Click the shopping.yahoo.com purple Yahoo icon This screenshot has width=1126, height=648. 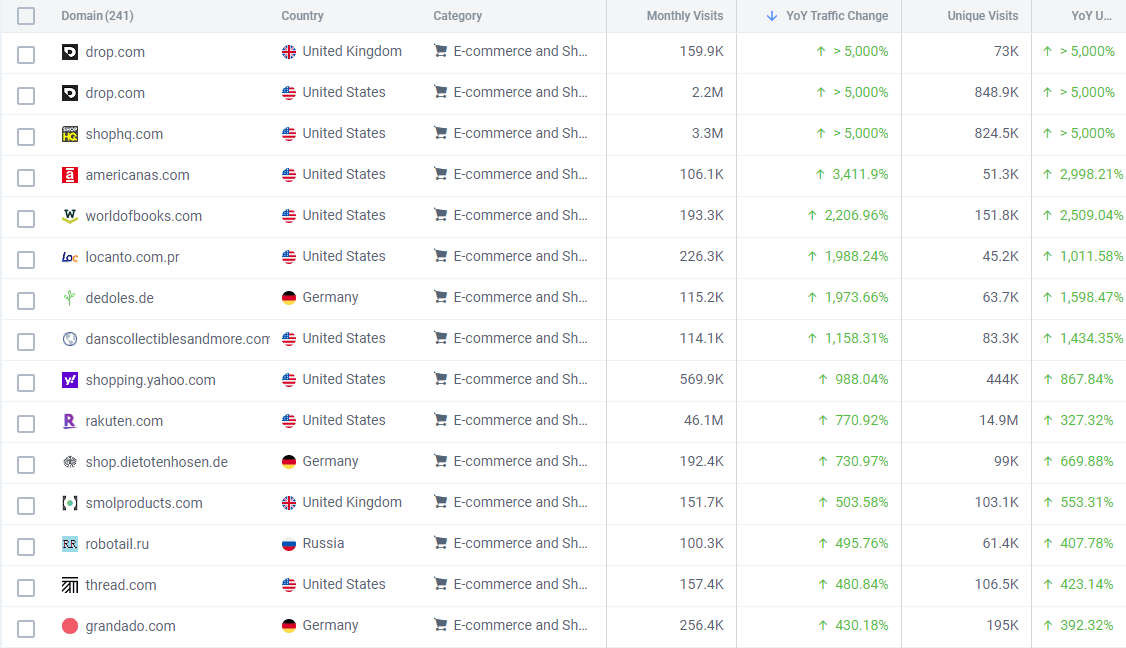point(70,380)
